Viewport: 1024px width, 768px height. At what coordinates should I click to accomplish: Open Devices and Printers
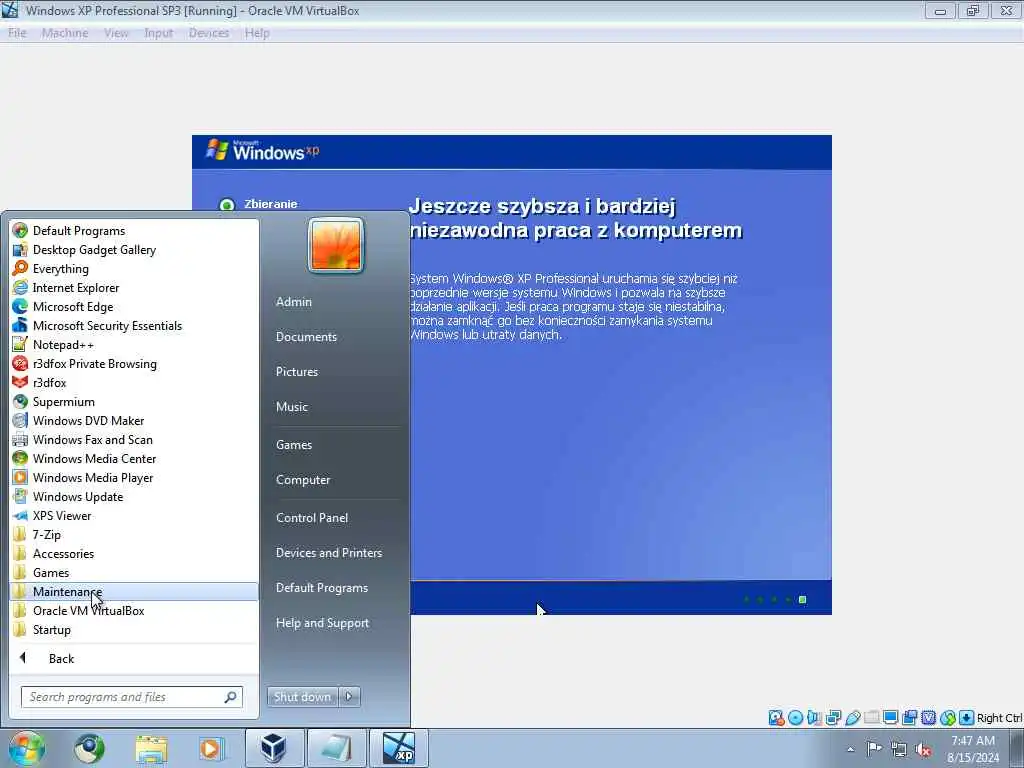[x=334, y=552]
